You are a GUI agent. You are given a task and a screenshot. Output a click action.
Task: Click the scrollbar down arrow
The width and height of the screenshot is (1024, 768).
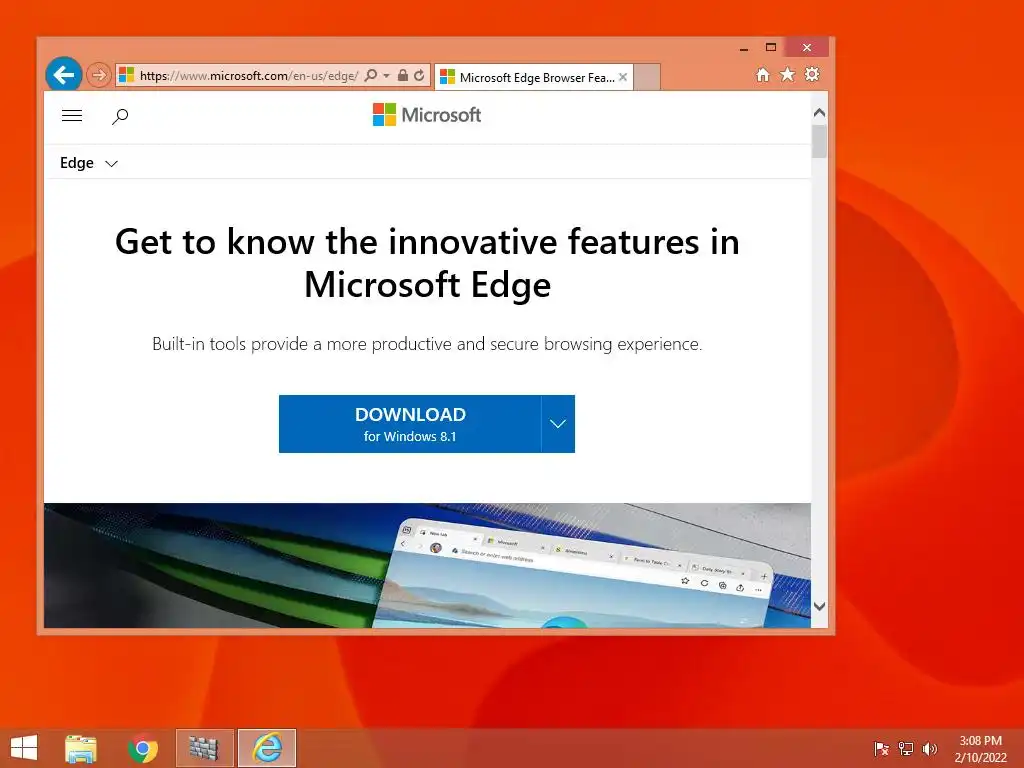tap(820, 606)
